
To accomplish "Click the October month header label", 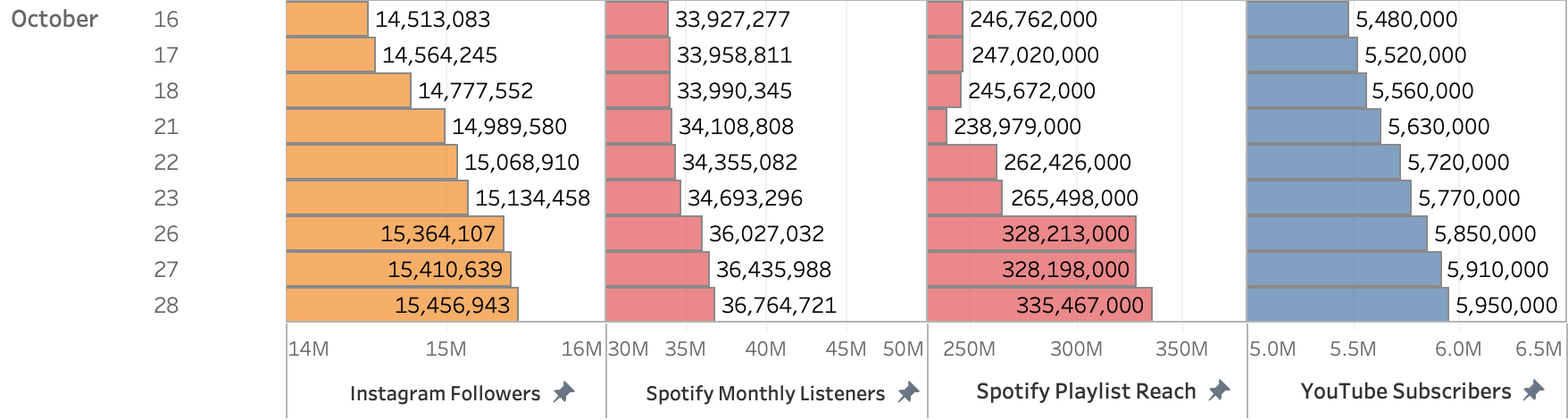I will [x=54, y=19].
